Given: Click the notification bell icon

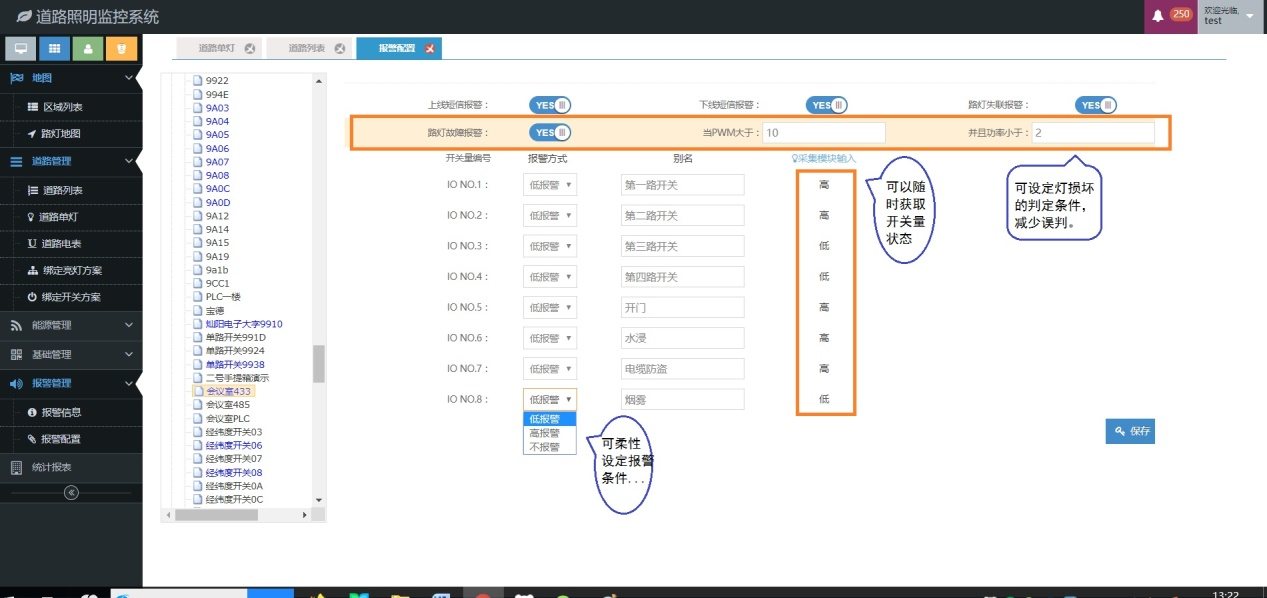Looking at the screenshot, I should tap(1158, 16).
